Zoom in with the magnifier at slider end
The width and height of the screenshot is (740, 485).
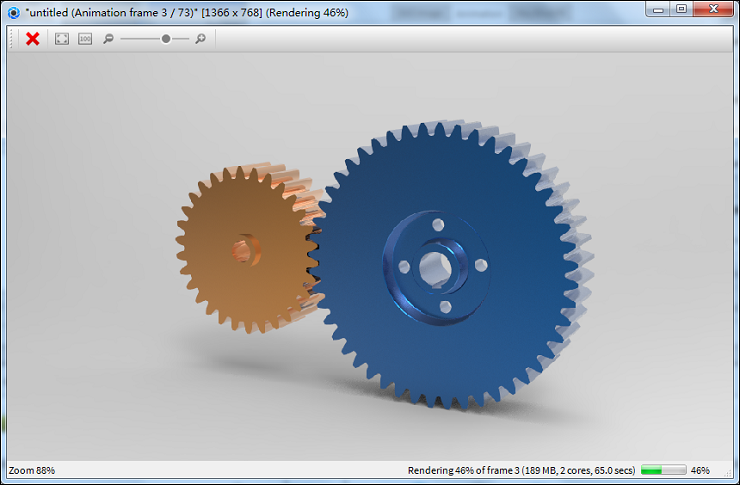click(201, 39)
